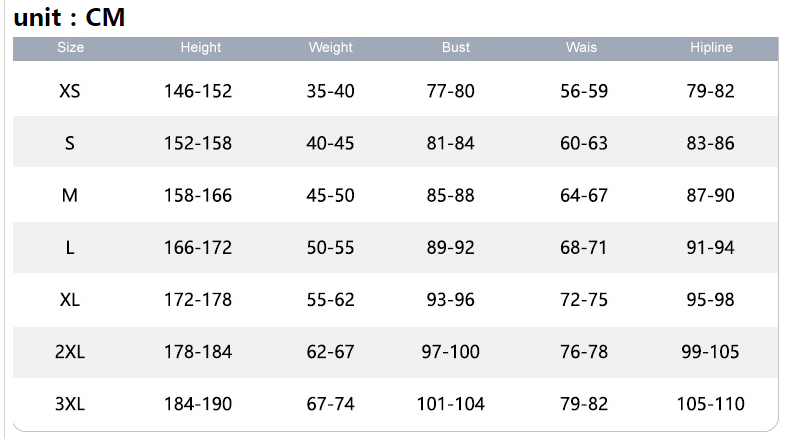Select the M size row label
Viewport: 794px width, 439px height.
70,195
